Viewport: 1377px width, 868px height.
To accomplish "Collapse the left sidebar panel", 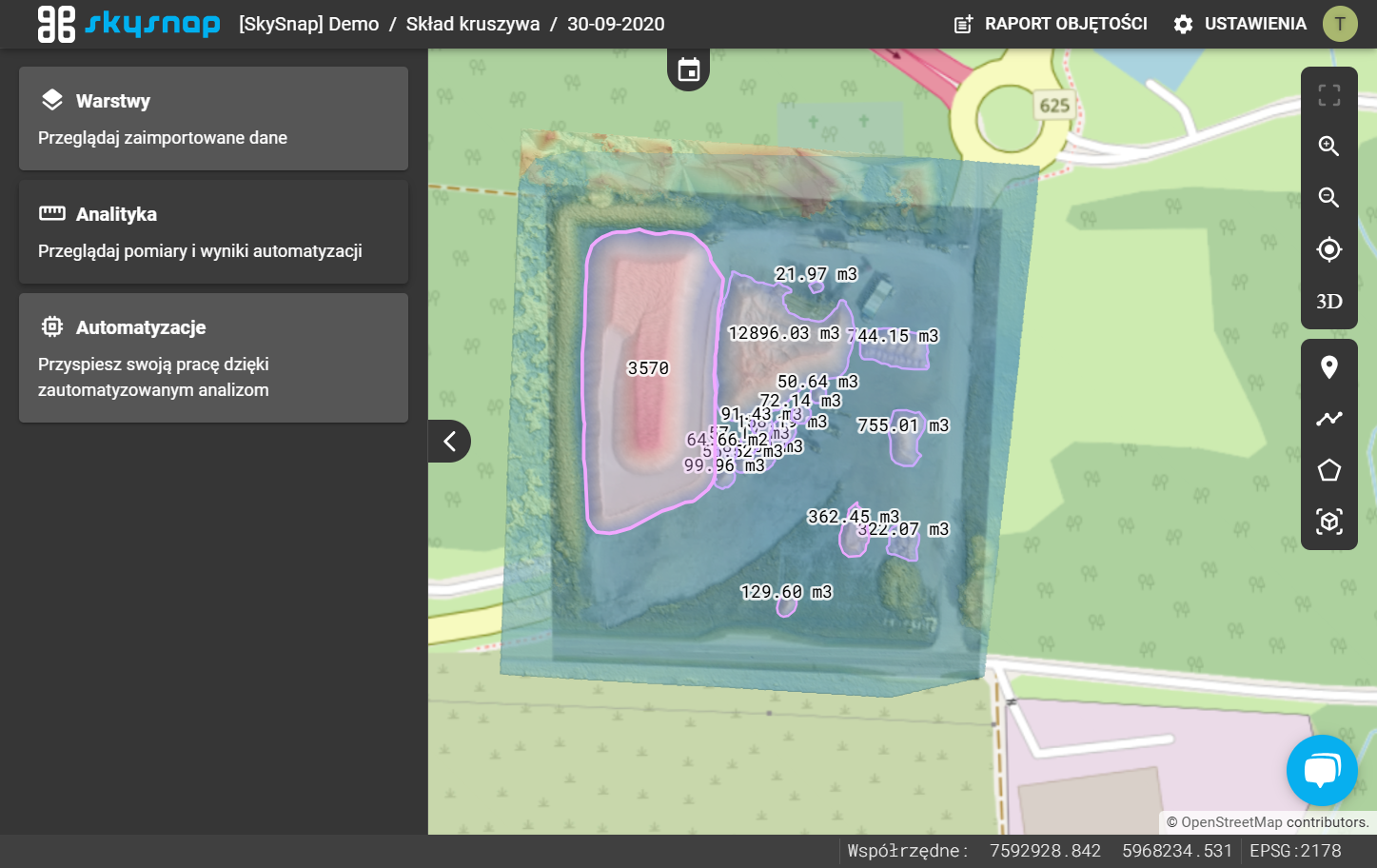I will 450,441.
